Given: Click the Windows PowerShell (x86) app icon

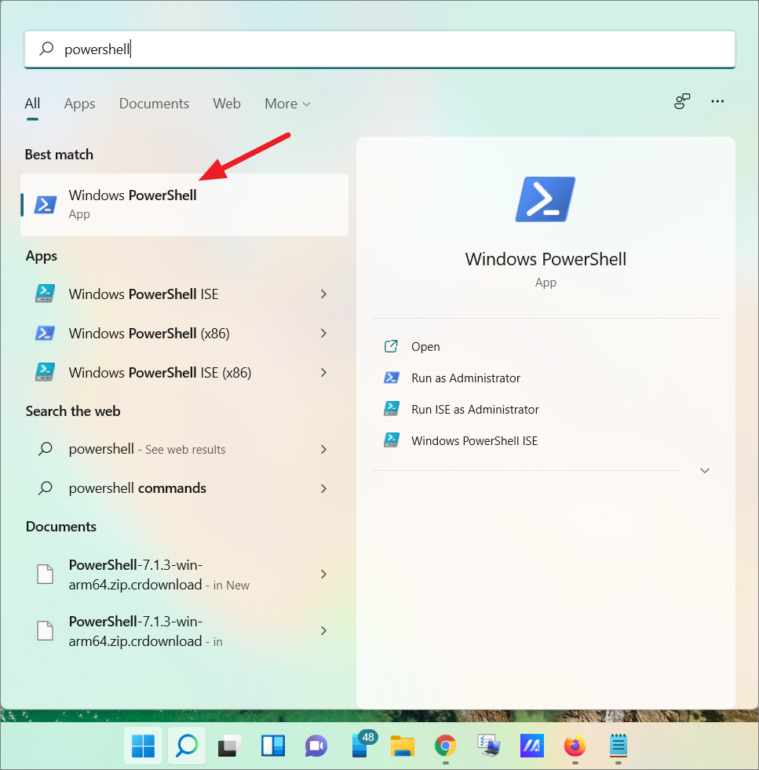Looking at the screenshot, I should point(45,333).
